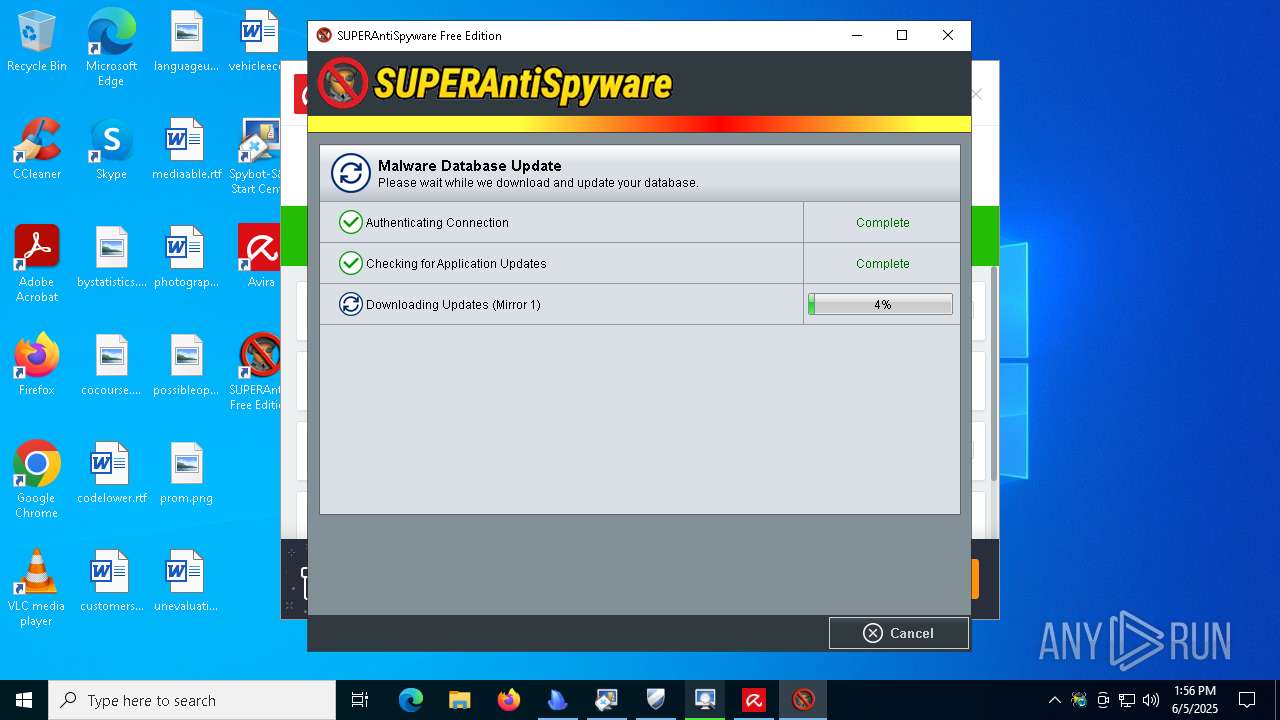Launch Firefox from the taskbar
1280x720 pixels.
click(x=508, y=700)
